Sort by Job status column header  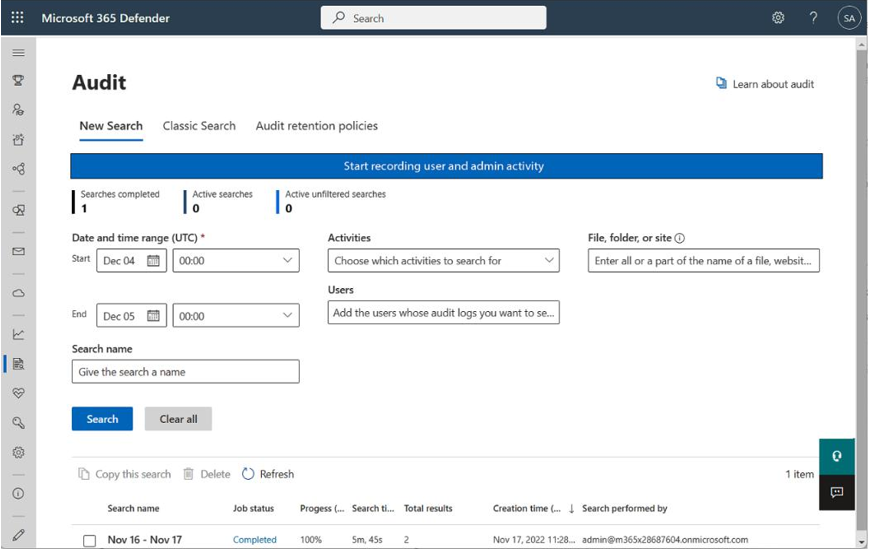click(x=253, y=508)
